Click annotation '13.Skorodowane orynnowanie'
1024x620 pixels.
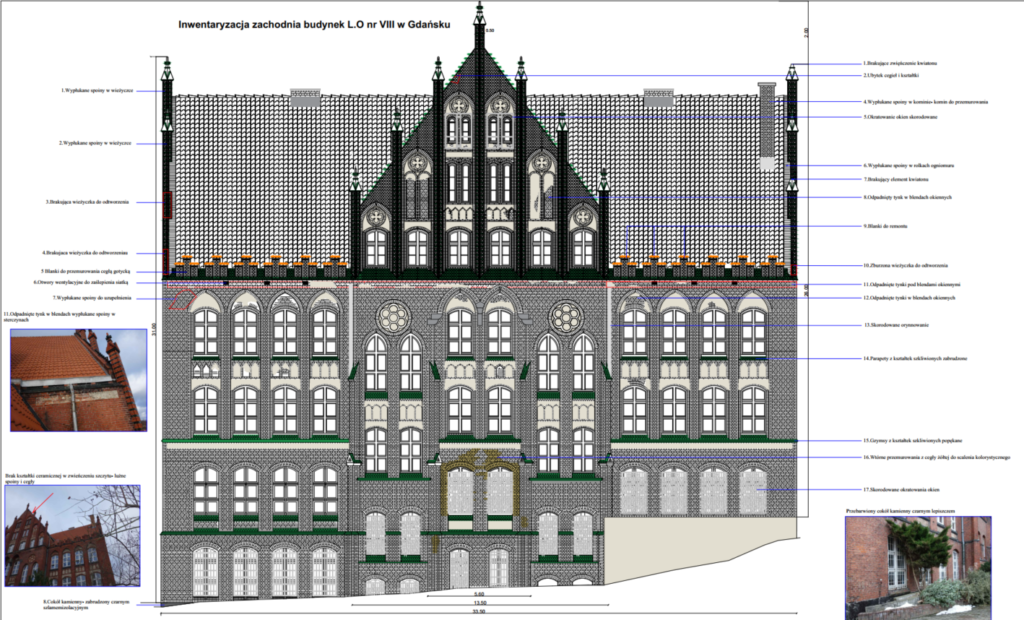pyautogui.click(x=896, y=325)
